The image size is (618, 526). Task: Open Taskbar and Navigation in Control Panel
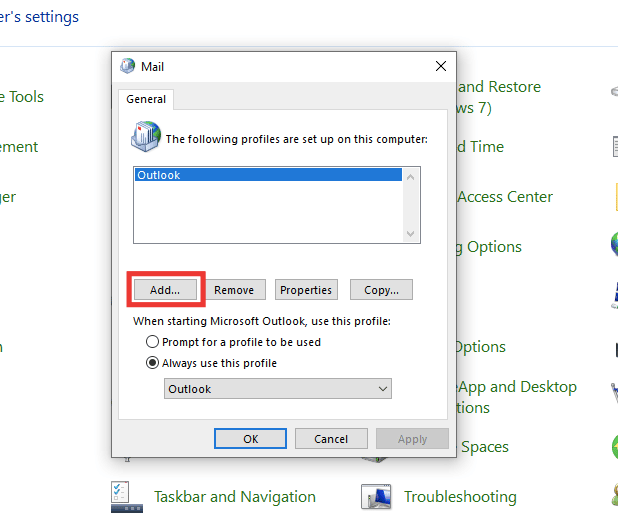coord(235,496)
